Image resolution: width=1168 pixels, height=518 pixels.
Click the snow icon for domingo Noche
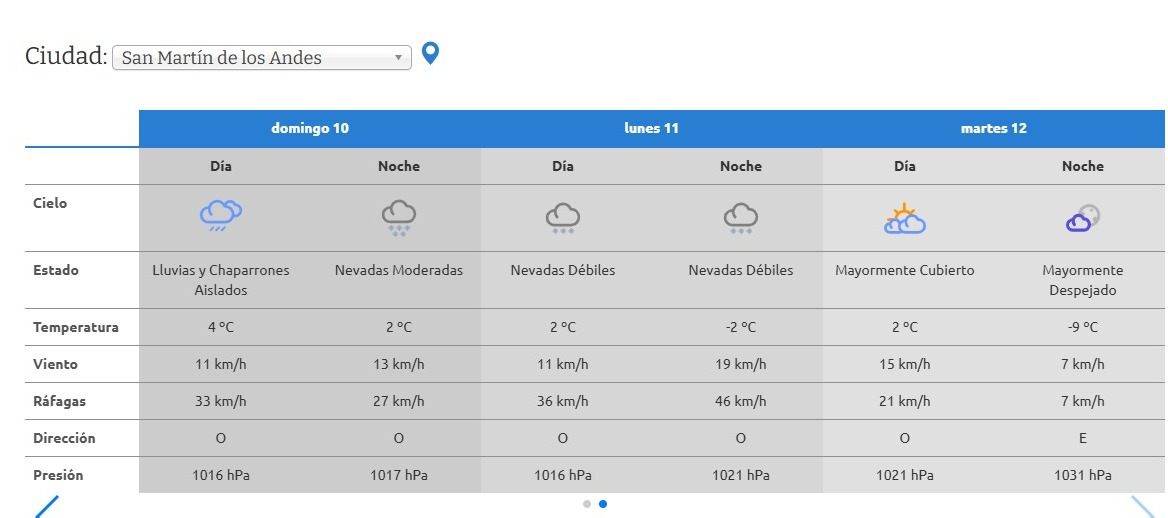tap(399, 217)
